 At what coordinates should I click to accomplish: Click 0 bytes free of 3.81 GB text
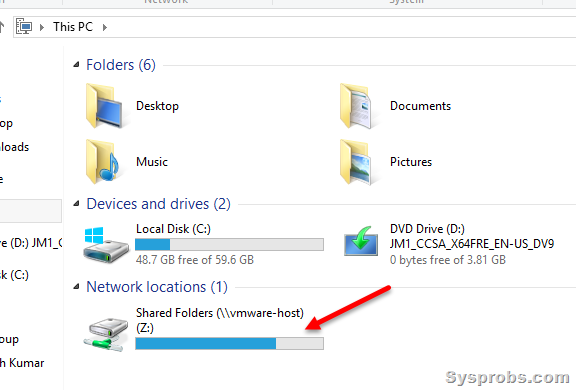click(x=447, y=260)
